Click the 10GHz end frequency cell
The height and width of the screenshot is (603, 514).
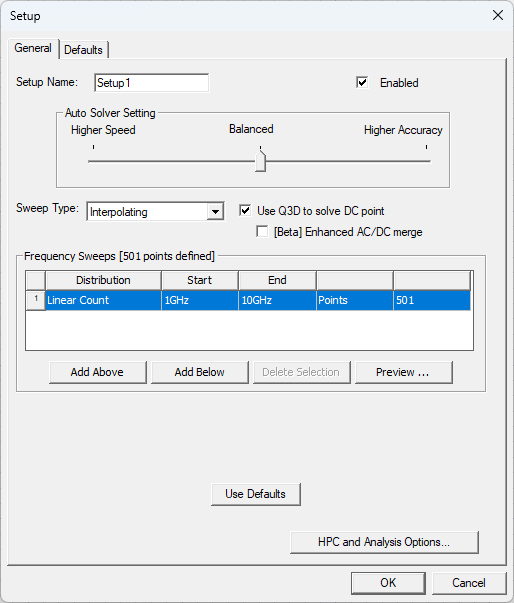click(278, 300)
